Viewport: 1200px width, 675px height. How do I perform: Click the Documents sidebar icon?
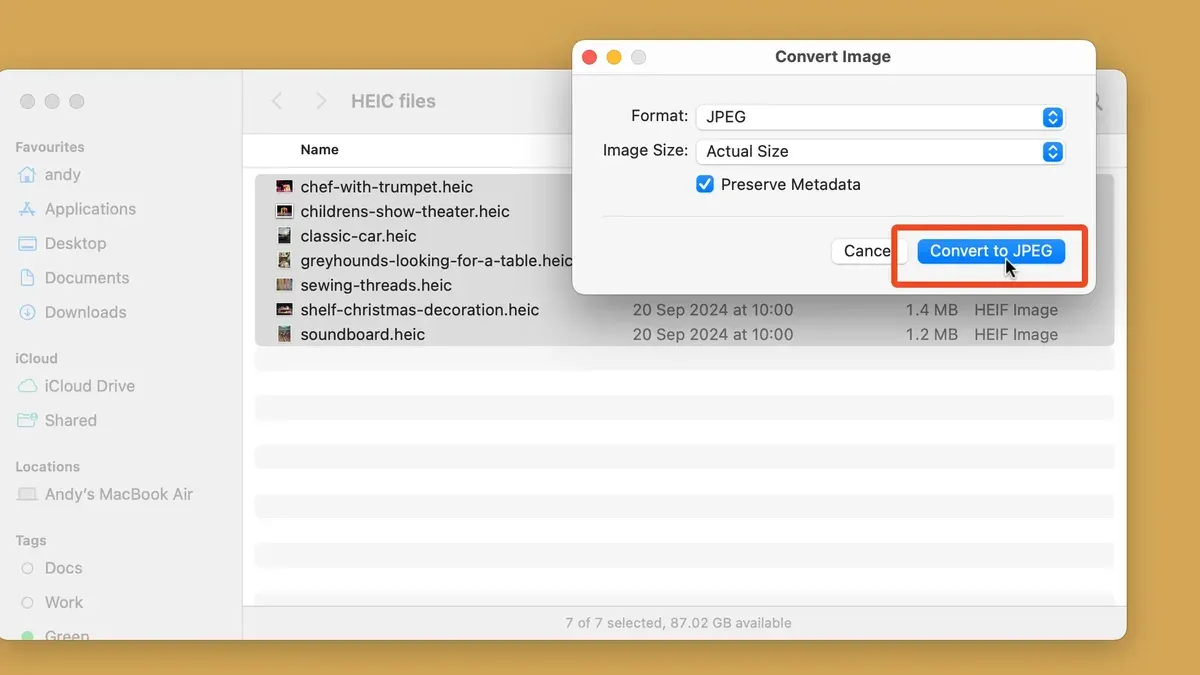click(x=27, y=278)
